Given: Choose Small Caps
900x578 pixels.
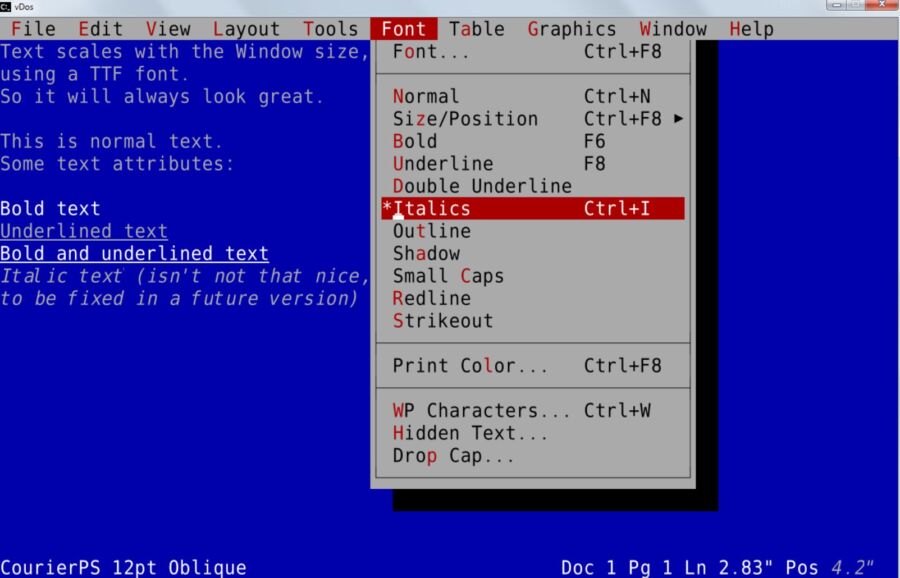Looking at the screenshot, I should coord(533,276).
